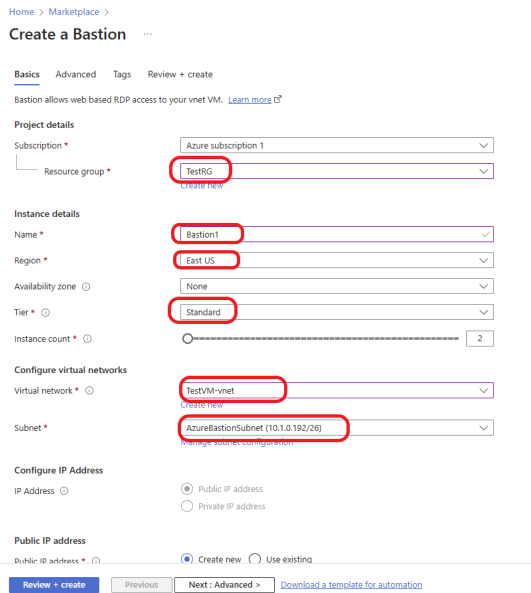Screen dimensions: 531x593
Task: Click the Public IP address info icon
Action: 96,560
